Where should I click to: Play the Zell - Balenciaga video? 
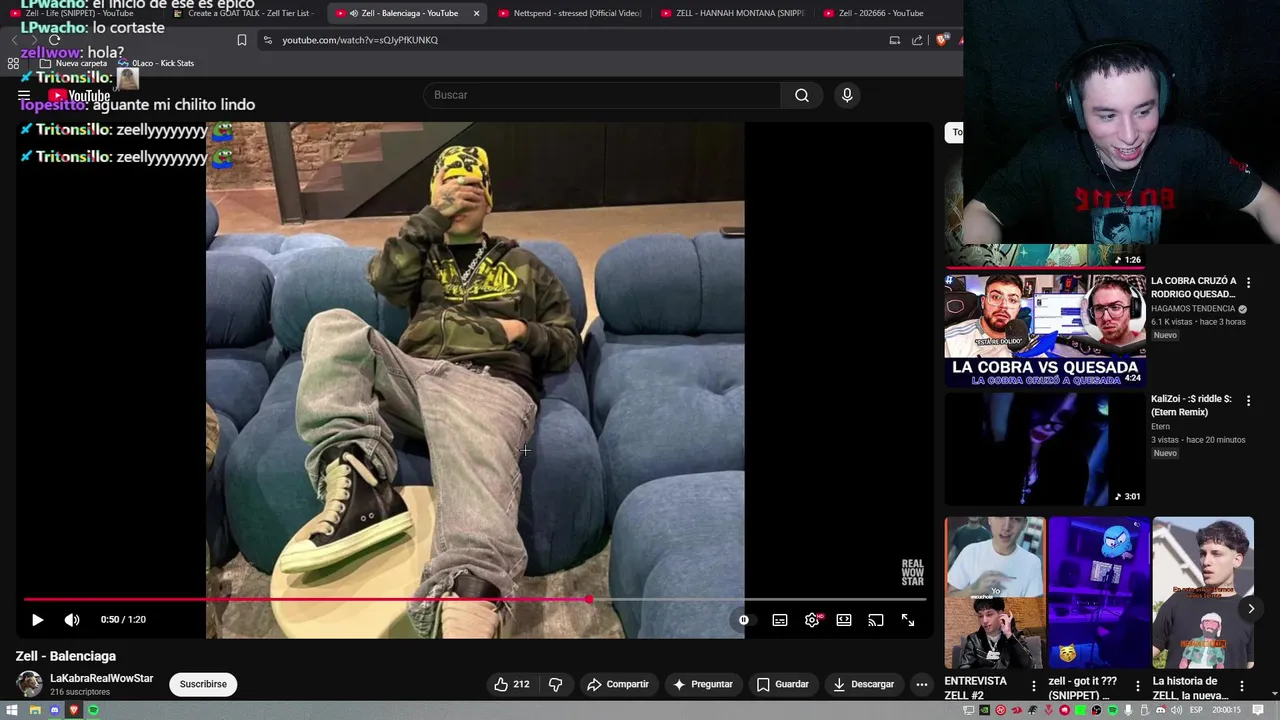(37, 620)
